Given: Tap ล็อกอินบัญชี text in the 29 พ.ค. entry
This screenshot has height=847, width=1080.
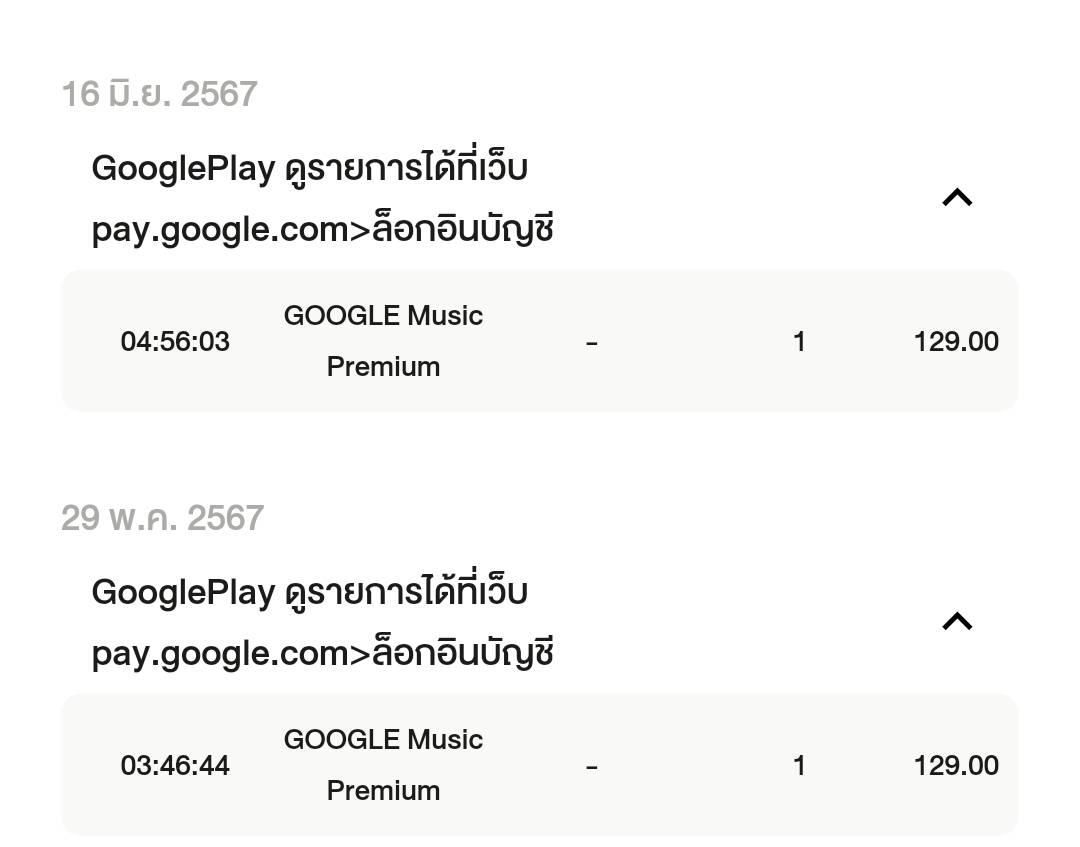Looking at the screenshot, I should 462,654.
